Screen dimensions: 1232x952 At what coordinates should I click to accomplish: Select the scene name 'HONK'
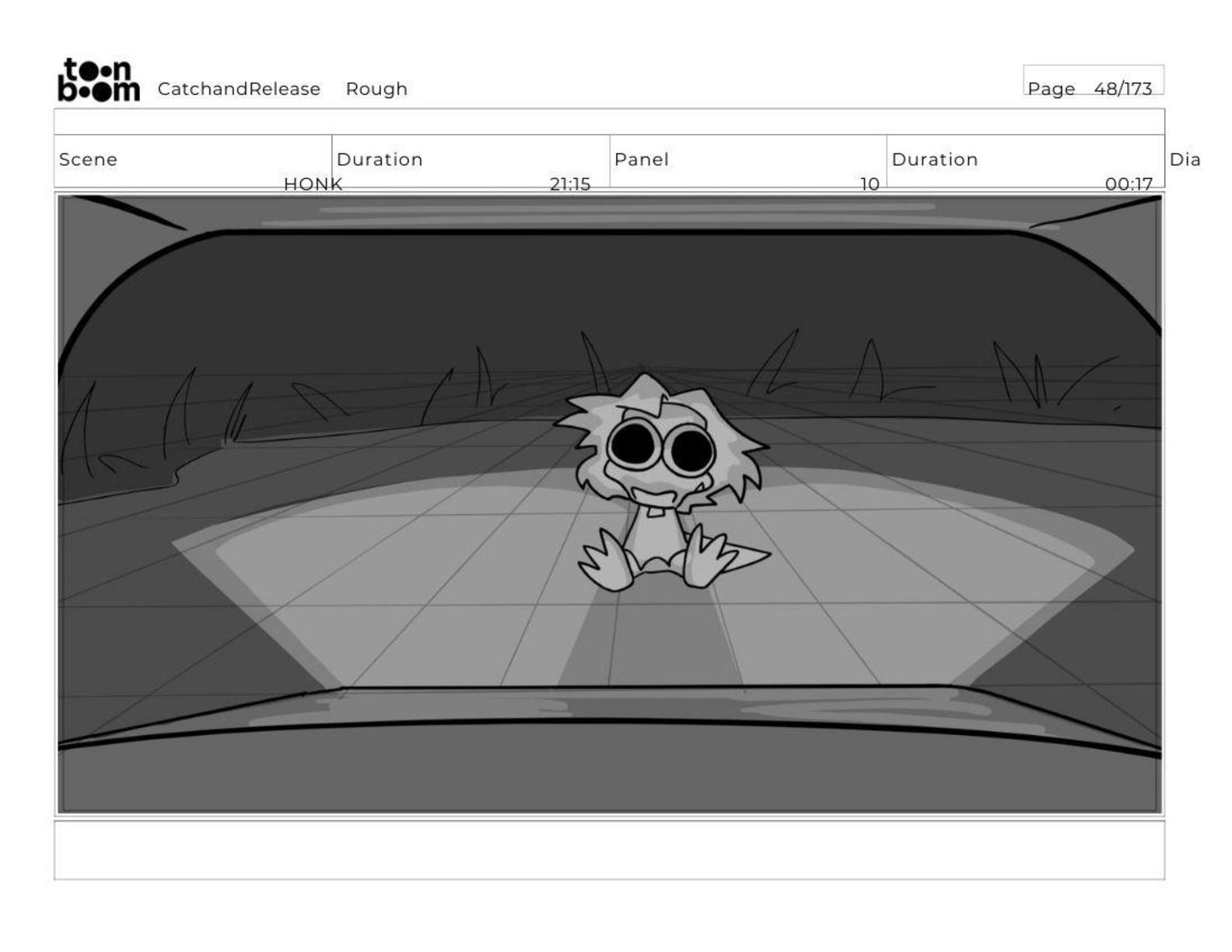(x=313, y=184)
